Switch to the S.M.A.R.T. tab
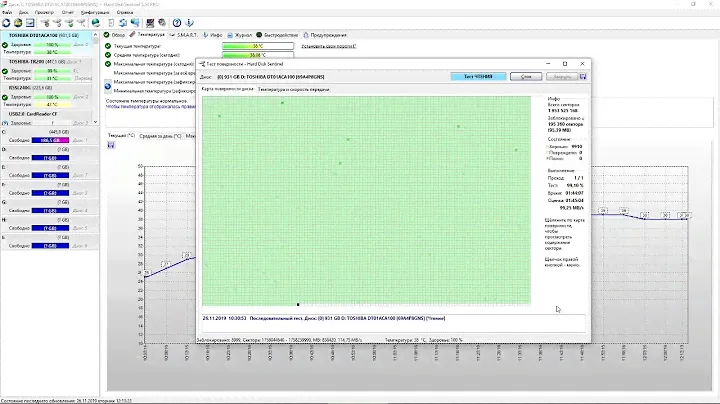720x404 pixels. coord(187,34)
